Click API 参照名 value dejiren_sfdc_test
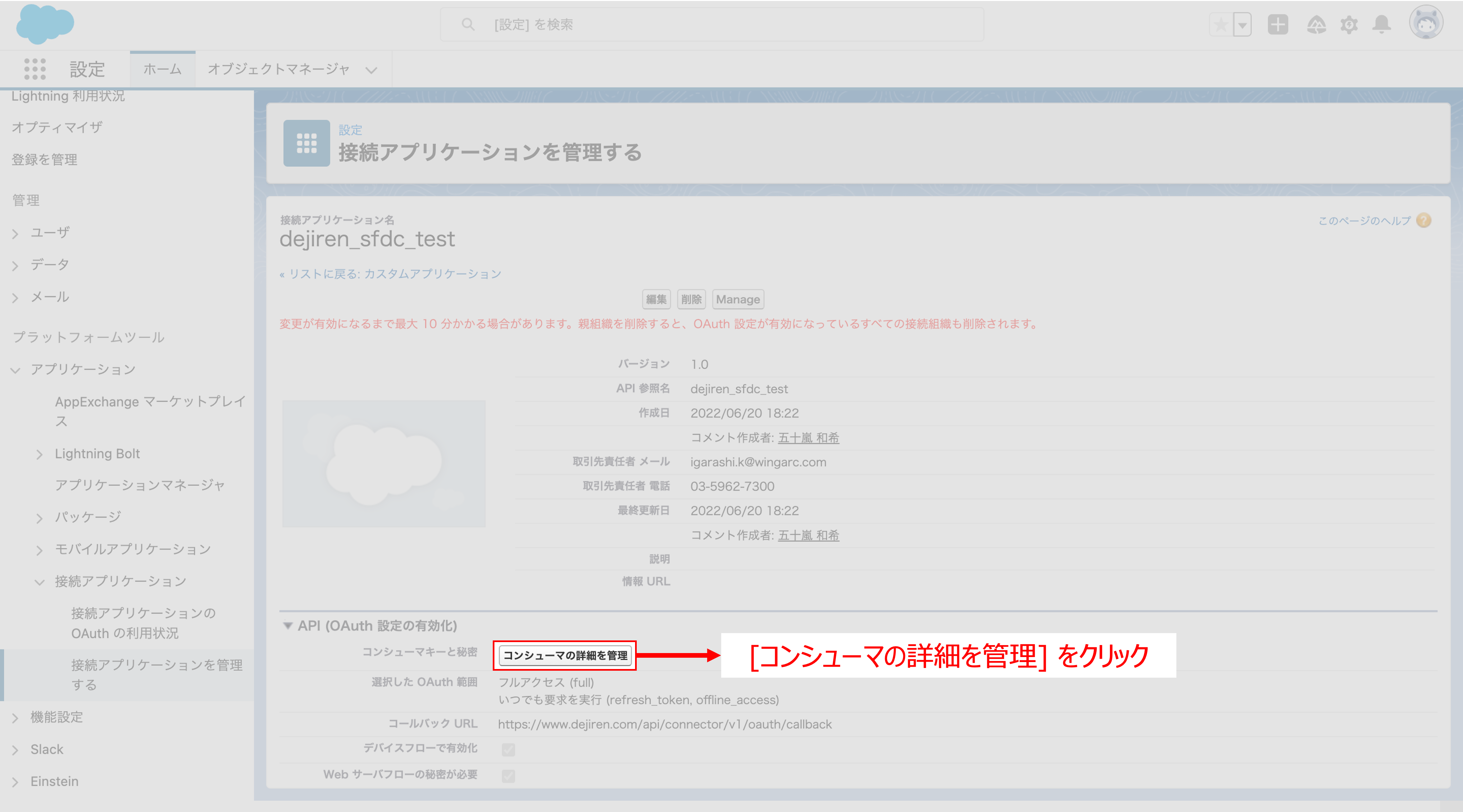Image resolution: width=1463 pixels, height=812 pixels. (x=739, y=389)
